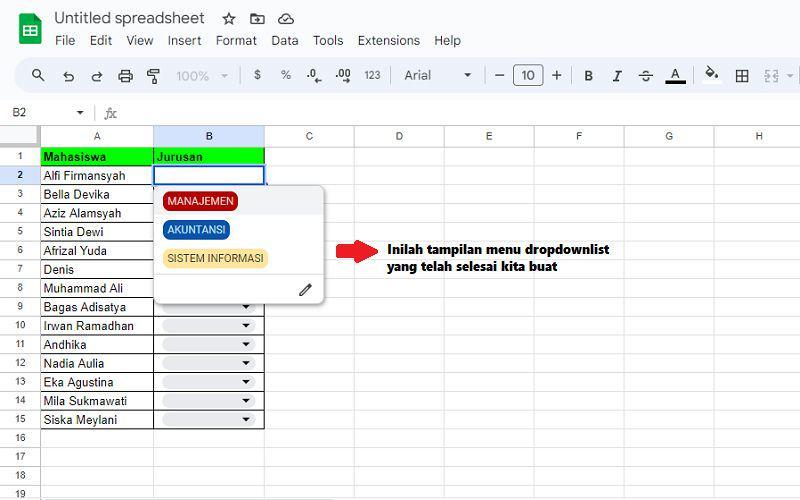Open the borders tool
Screen dimensions: 800x500
coord(742,76)
